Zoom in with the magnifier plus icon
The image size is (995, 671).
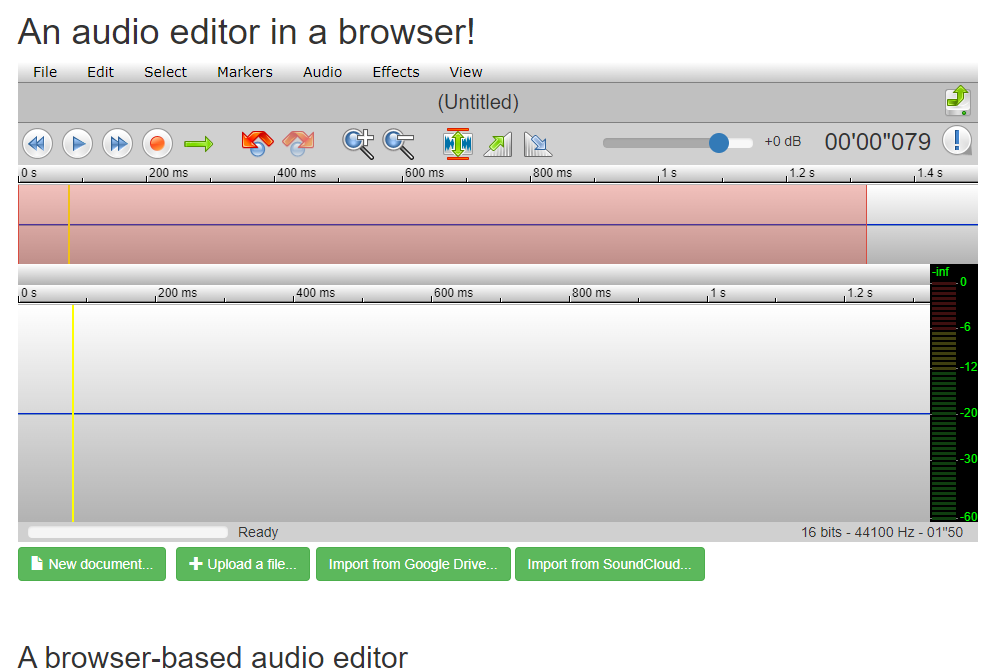tap(359, 143)
